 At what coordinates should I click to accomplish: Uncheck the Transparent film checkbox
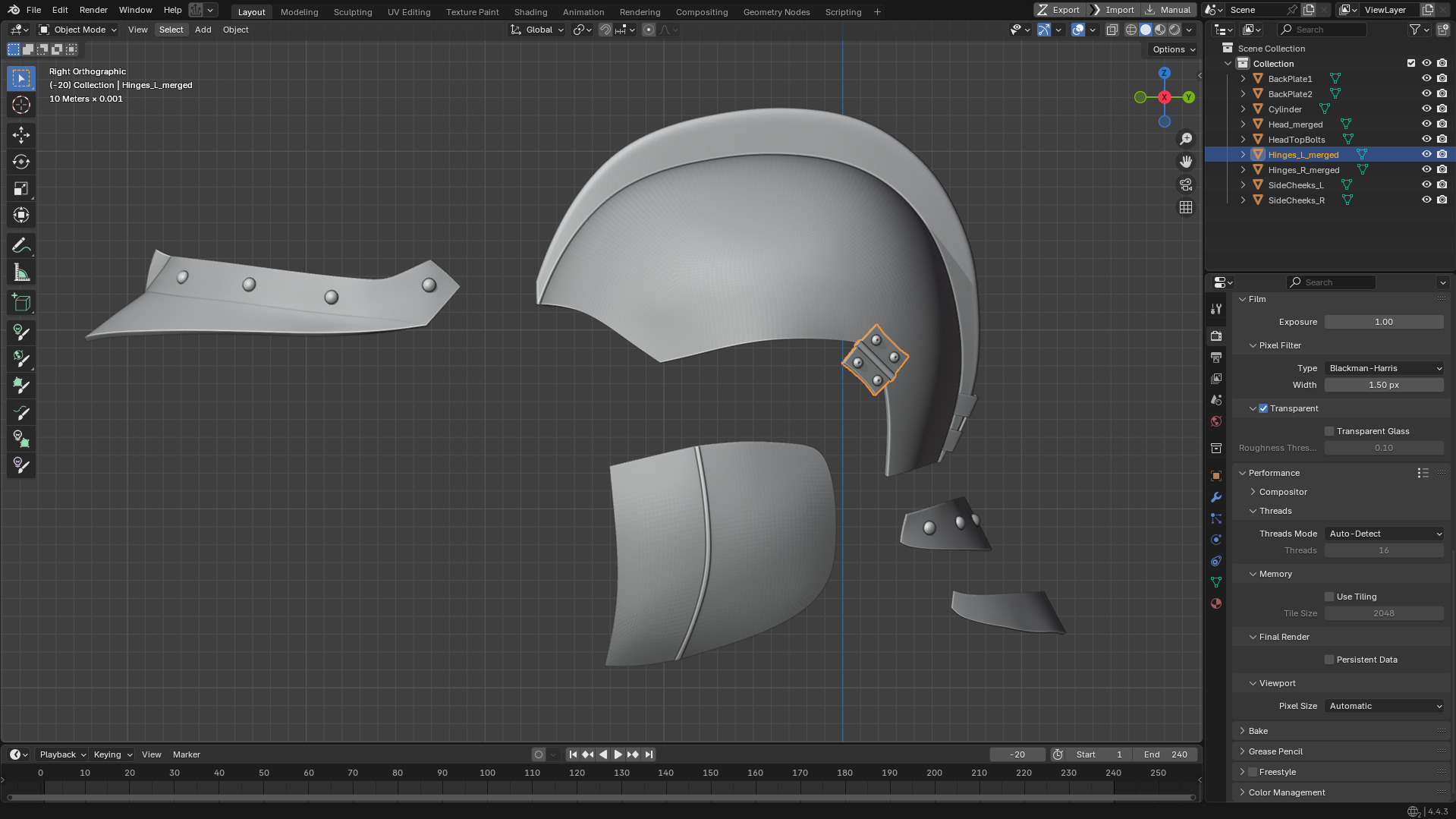tap(1263, 408)
